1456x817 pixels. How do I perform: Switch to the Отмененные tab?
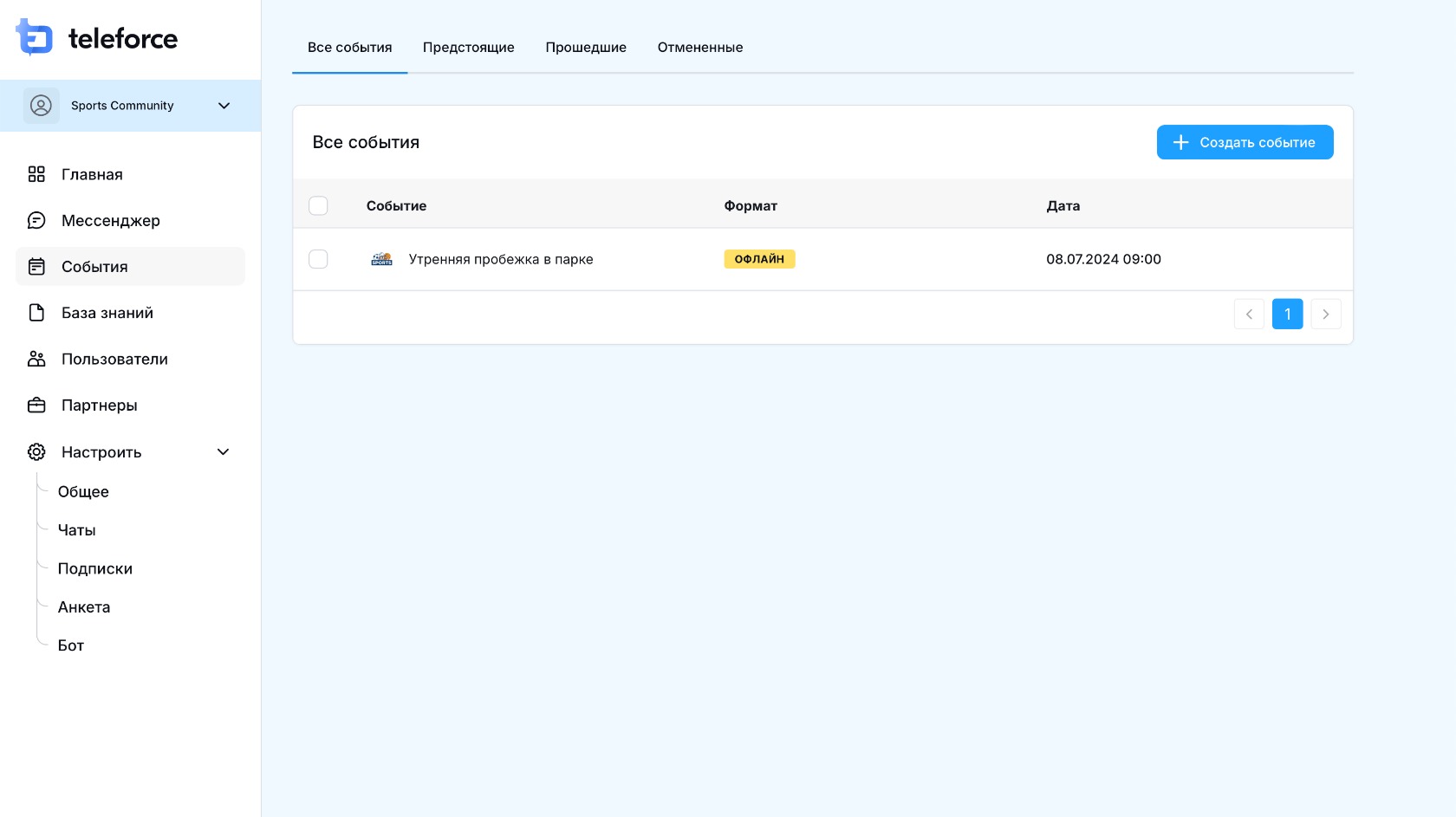[700, 48]
